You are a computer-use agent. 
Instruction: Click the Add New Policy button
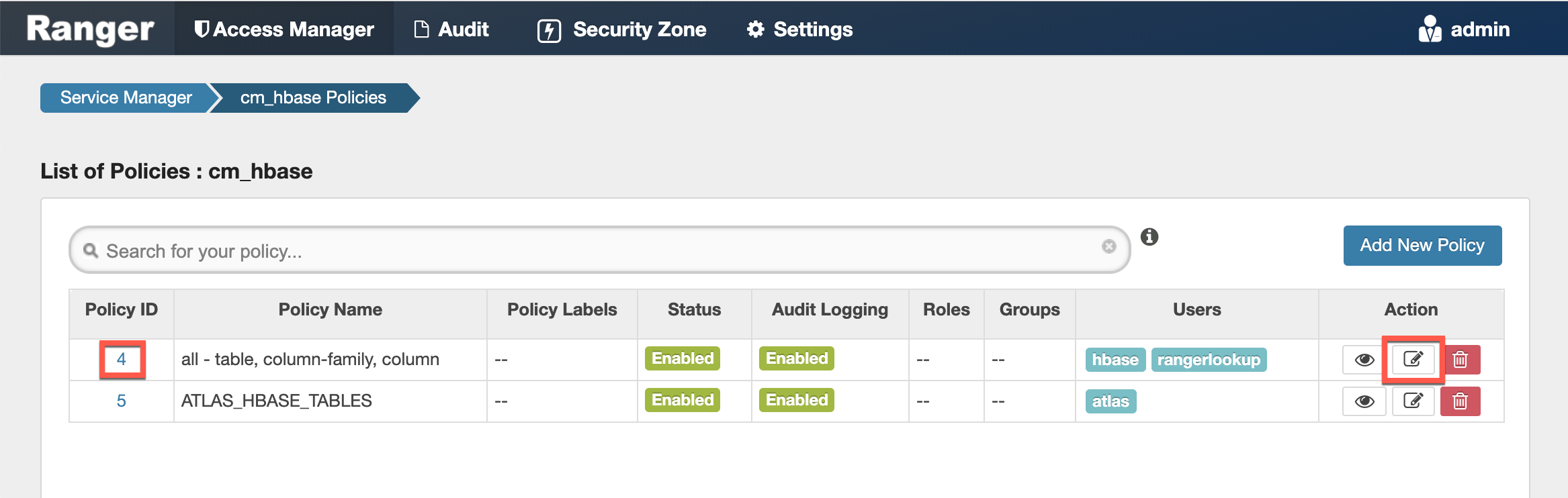(1422, 246)
